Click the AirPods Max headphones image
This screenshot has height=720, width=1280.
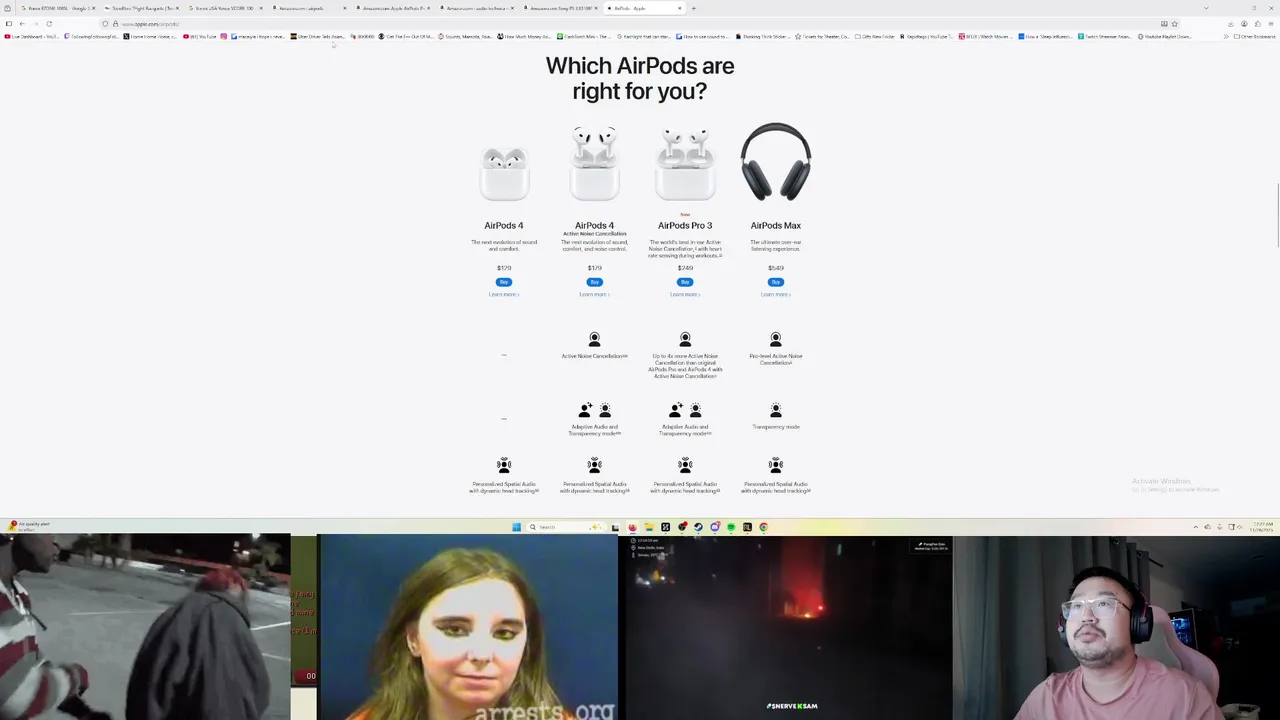(775, 162)
